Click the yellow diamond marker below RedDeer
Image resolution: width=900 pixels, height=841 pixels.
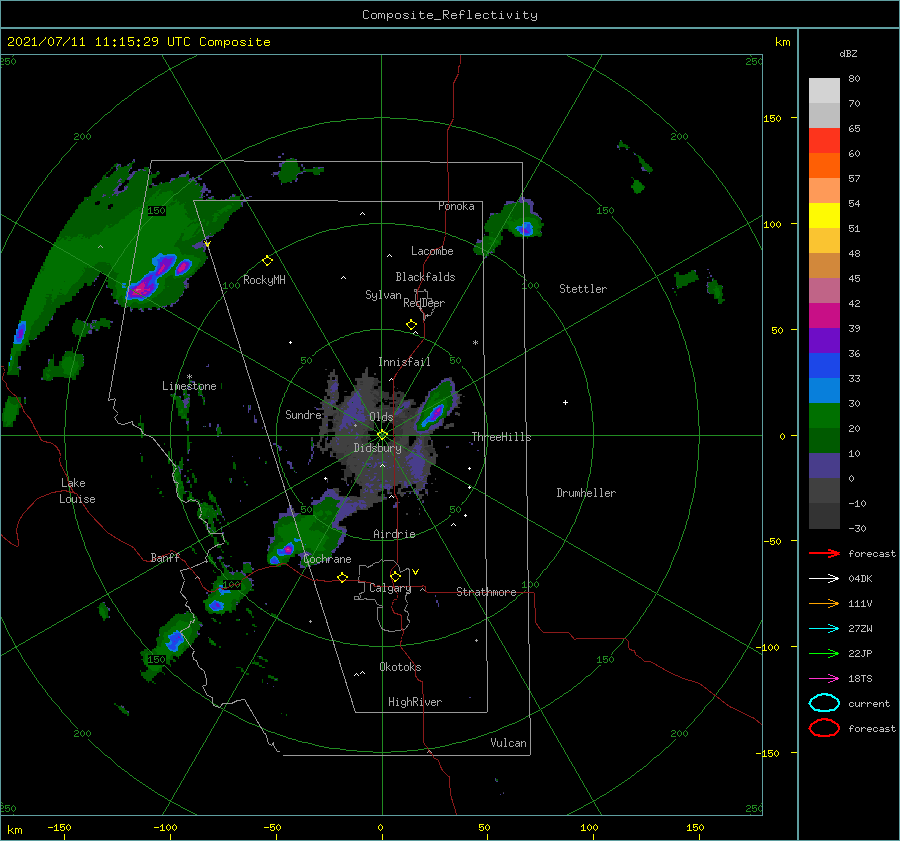coord(411,325)
